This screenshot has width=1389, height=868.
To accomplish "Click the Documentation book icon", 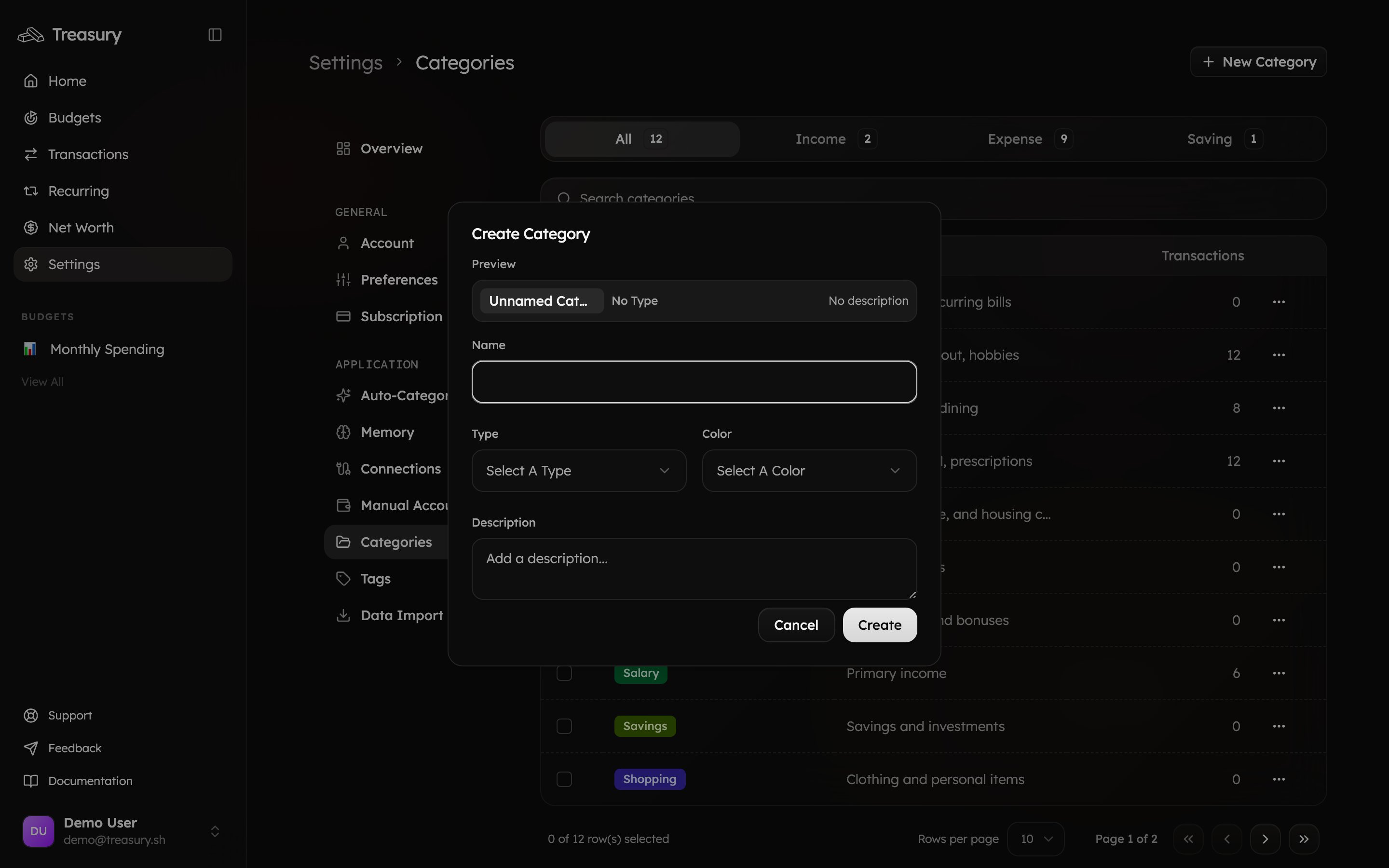I will [x=31, y=781].
